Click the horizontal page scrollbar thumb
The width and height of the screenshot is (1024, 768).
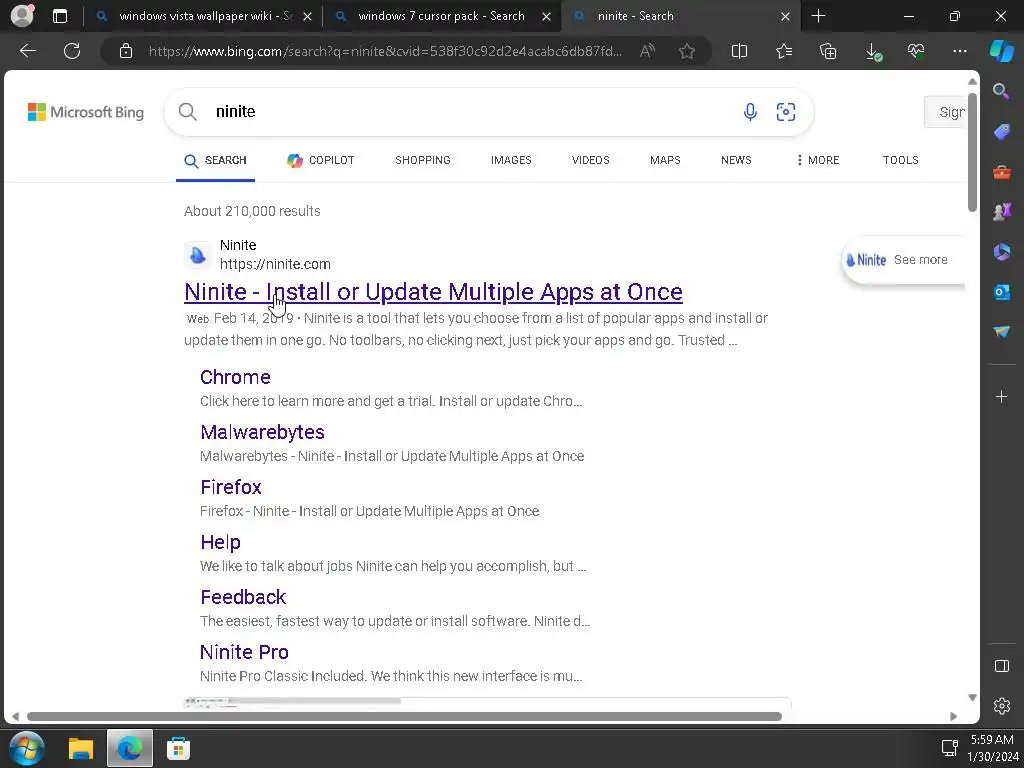(404, 716)
